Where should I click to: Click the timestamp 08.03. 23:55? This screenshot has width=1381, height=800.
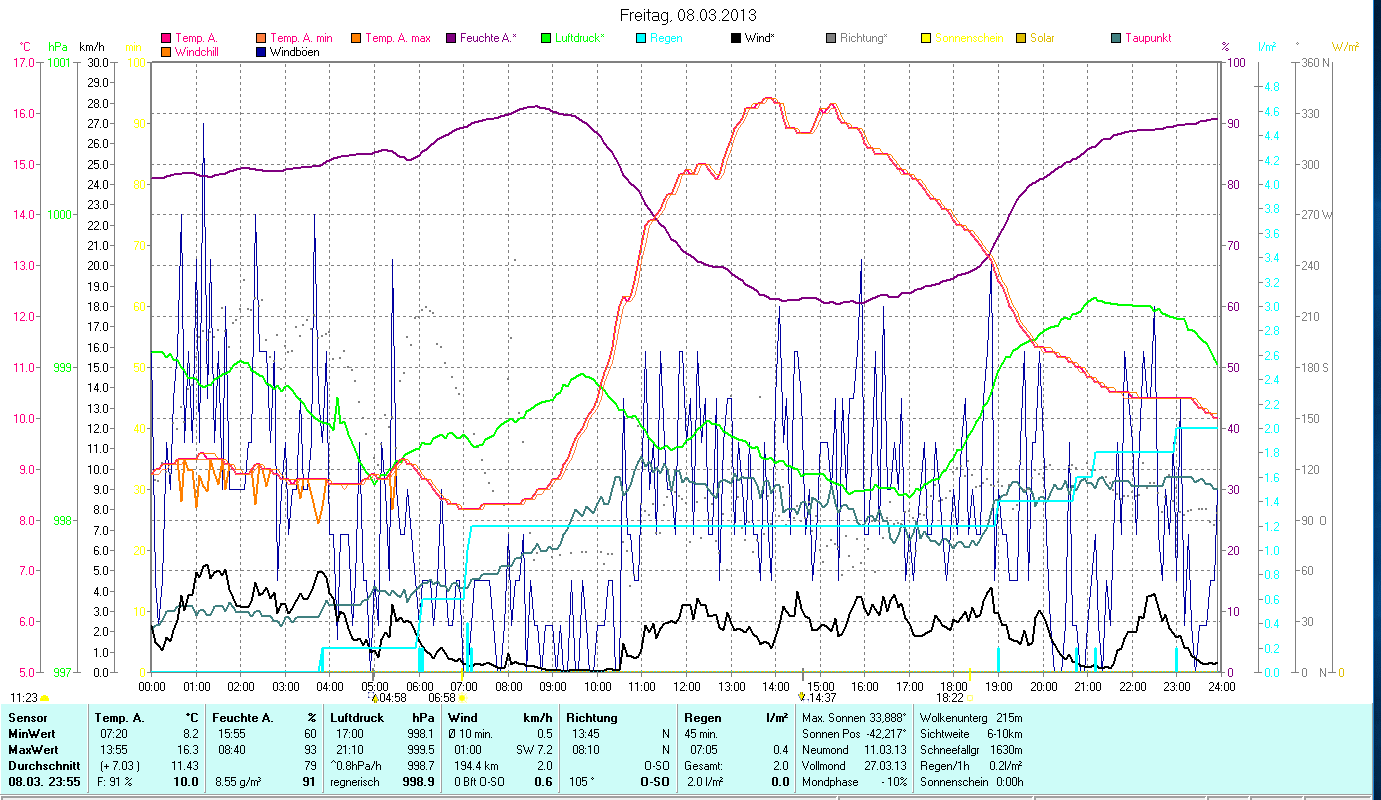click(44, 782)
